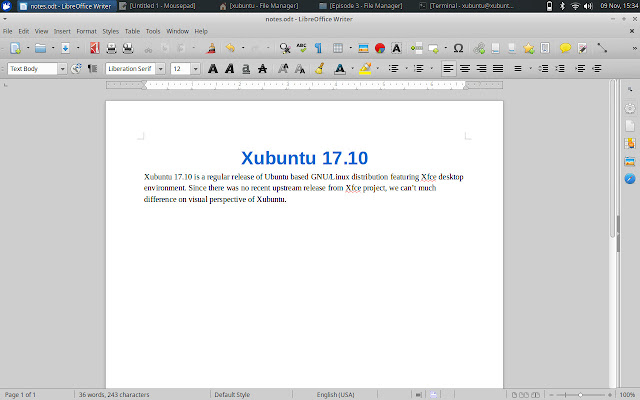This screenshot has width=640, height=400.
Task: Expand the font color dropdown arrow
Action: [352, 69]
